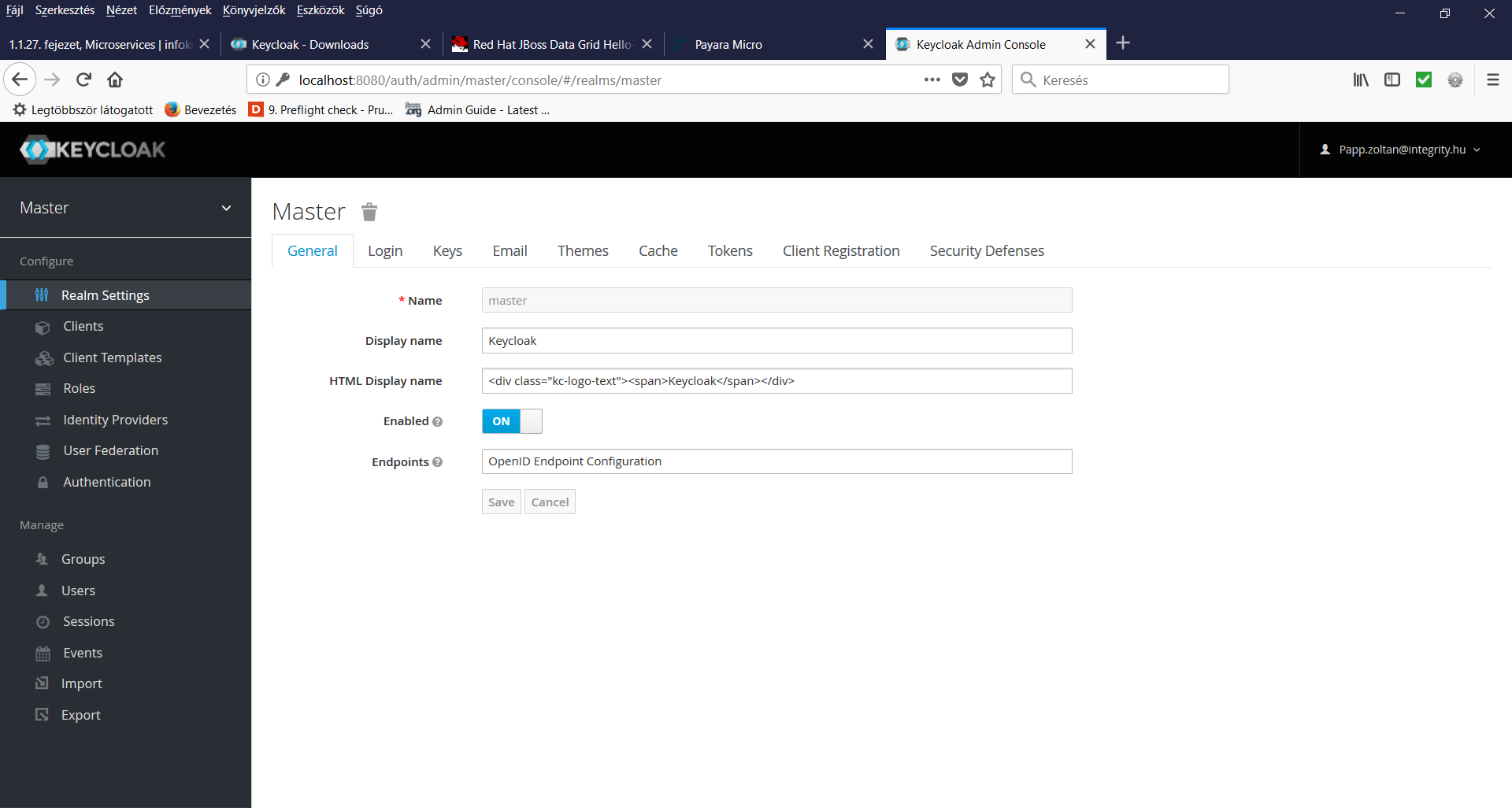The image size is (1512, 811).
Task: Show help tooltip next to Enabled label
Action: click(438, 422)
